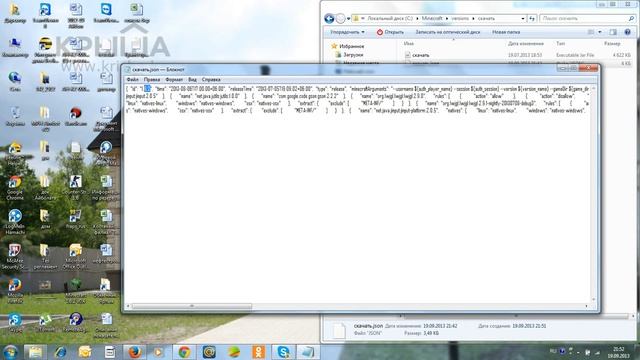
Task: Select Загрузки in Explorer navigation pane
Action: 349,54
